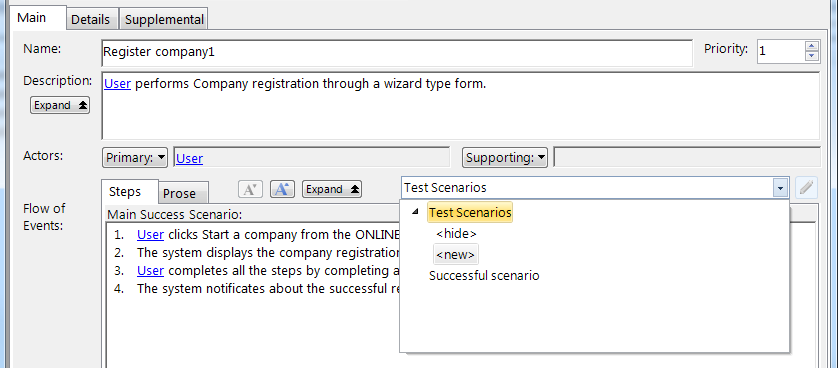Collapse the Test Scenarios tree node

[x=415, y=213]
